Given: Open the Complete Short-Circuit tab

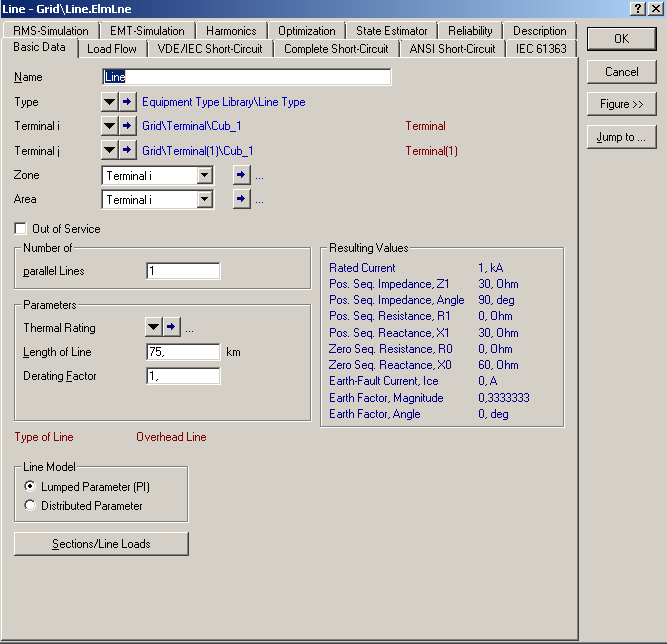Looking at the screenshot, I should [336, 49].
